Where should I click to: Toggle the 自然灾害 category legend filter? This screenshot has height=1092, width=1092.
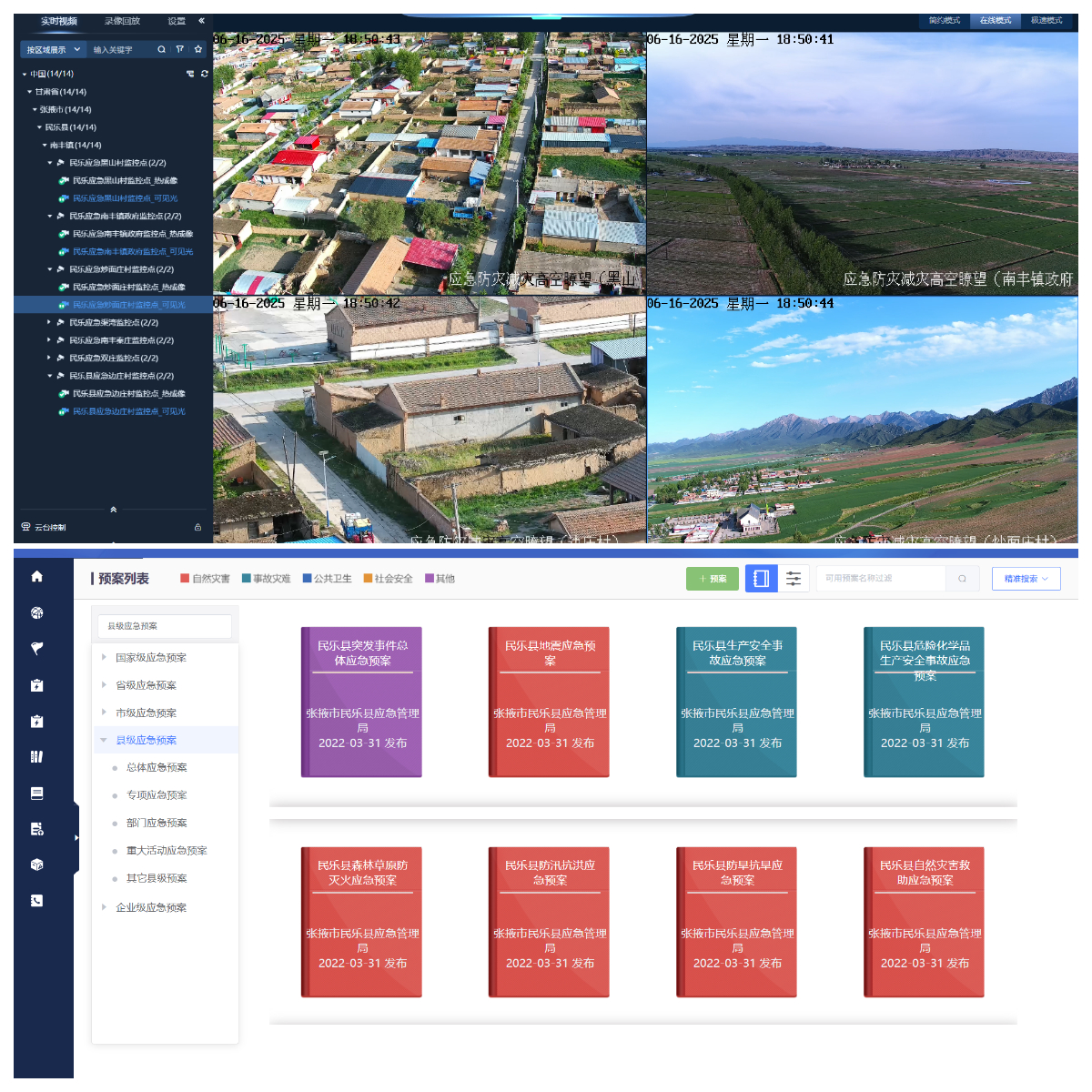pos(206,579)
